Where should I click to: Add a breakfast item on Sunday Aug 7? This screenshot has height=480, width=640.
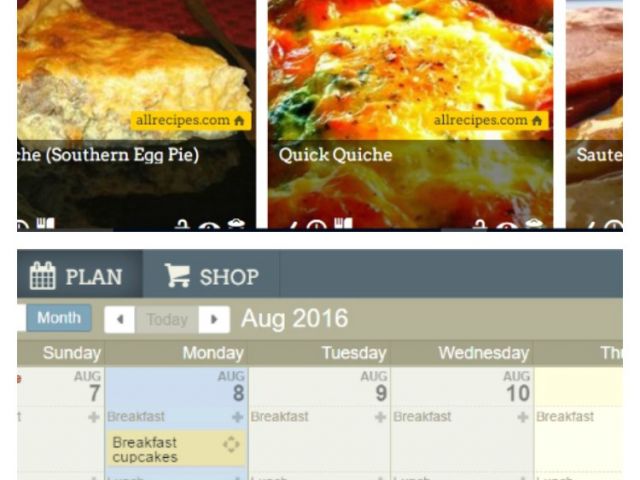[x=93, y=417]
